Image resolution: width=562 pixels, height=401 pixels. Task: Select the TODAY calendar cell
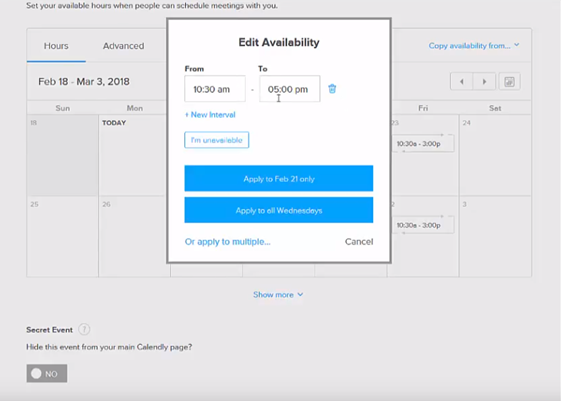pos(133,155)
